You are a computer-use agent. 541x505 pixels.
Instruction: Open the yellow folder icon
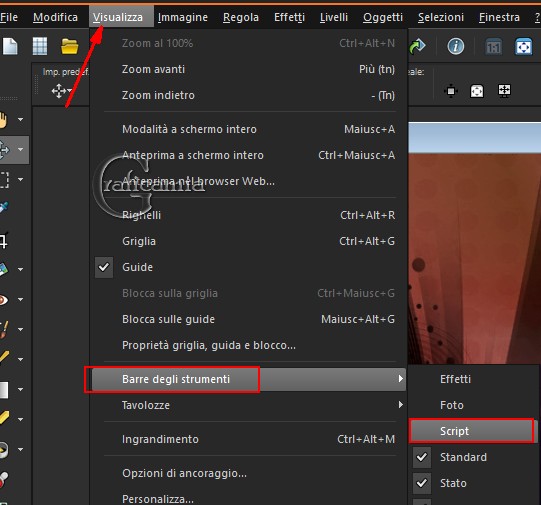(69, 46)
